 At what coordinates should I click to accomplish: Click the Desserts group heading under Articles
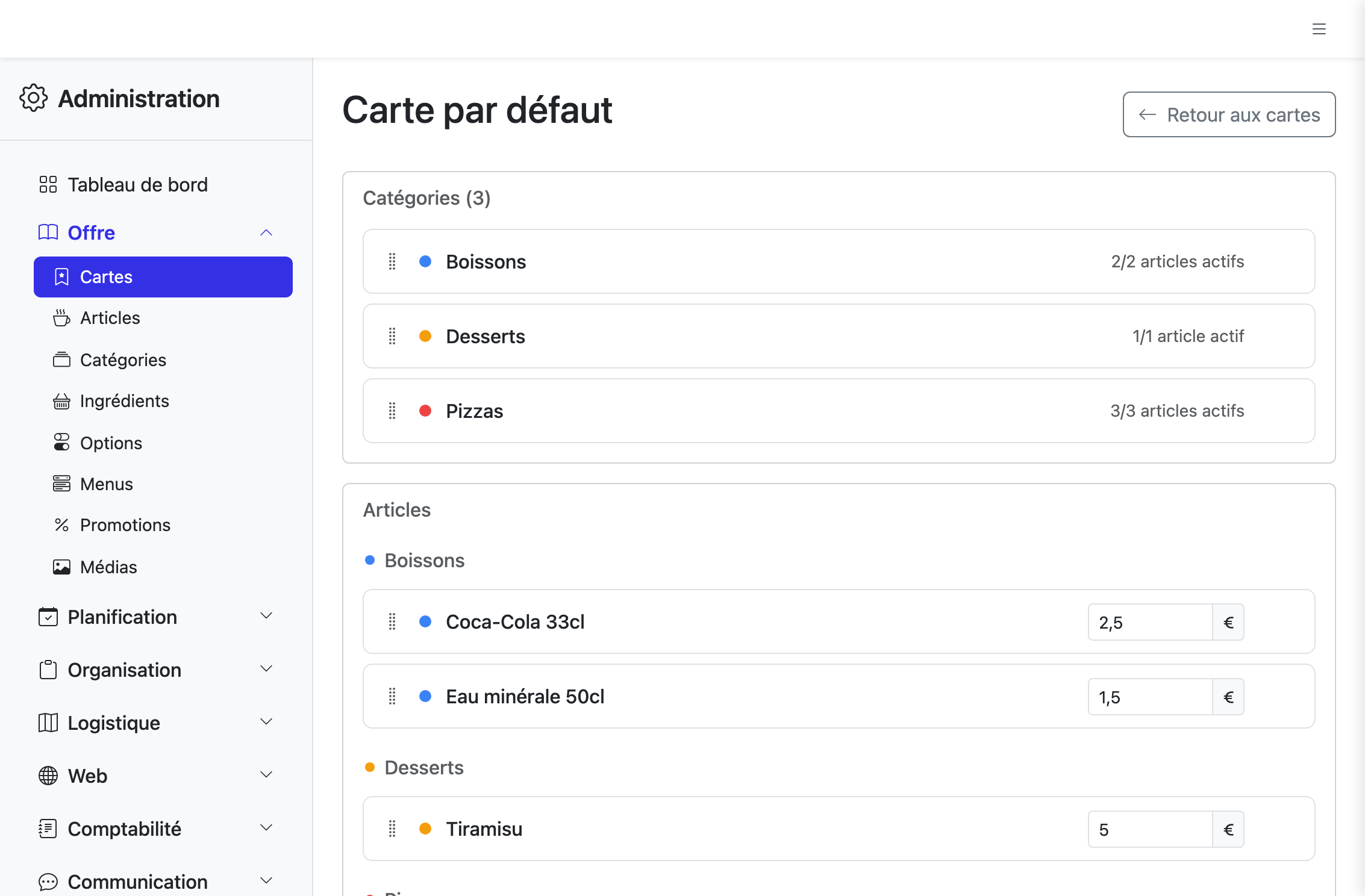(424, 767)
